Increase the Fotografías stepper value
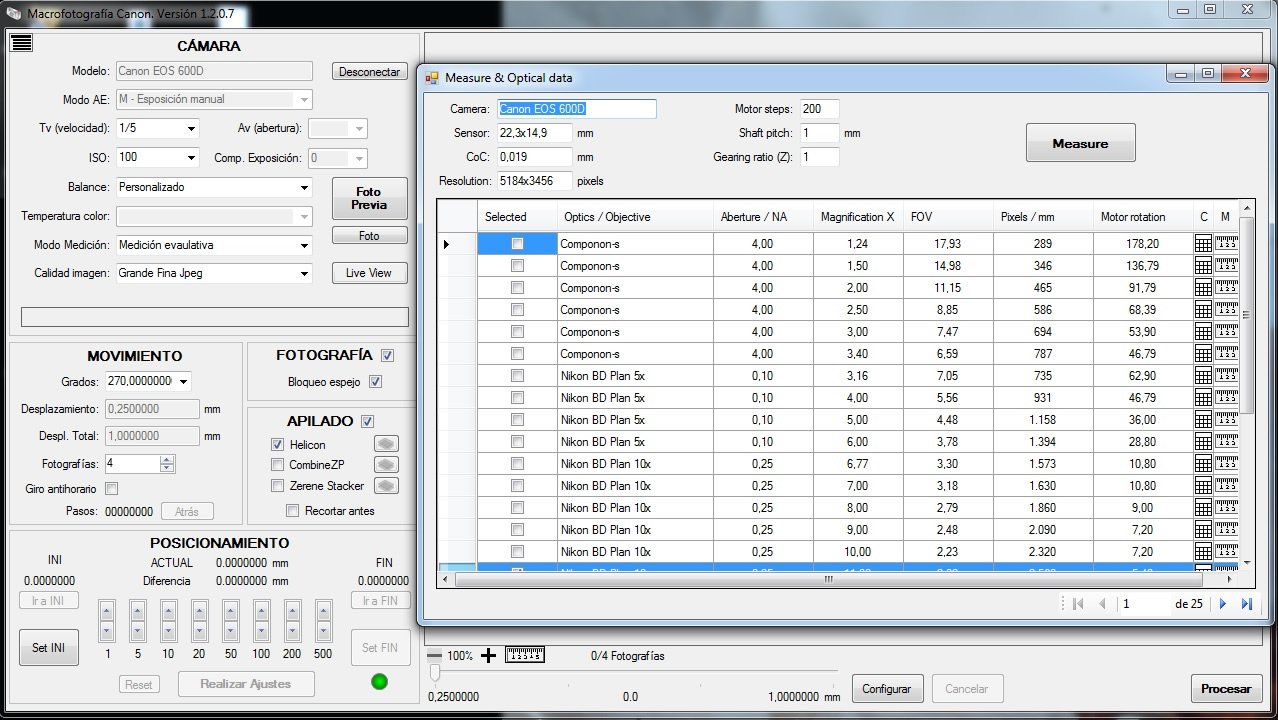Screen dimensions: 1278x720 coord(167,459)
